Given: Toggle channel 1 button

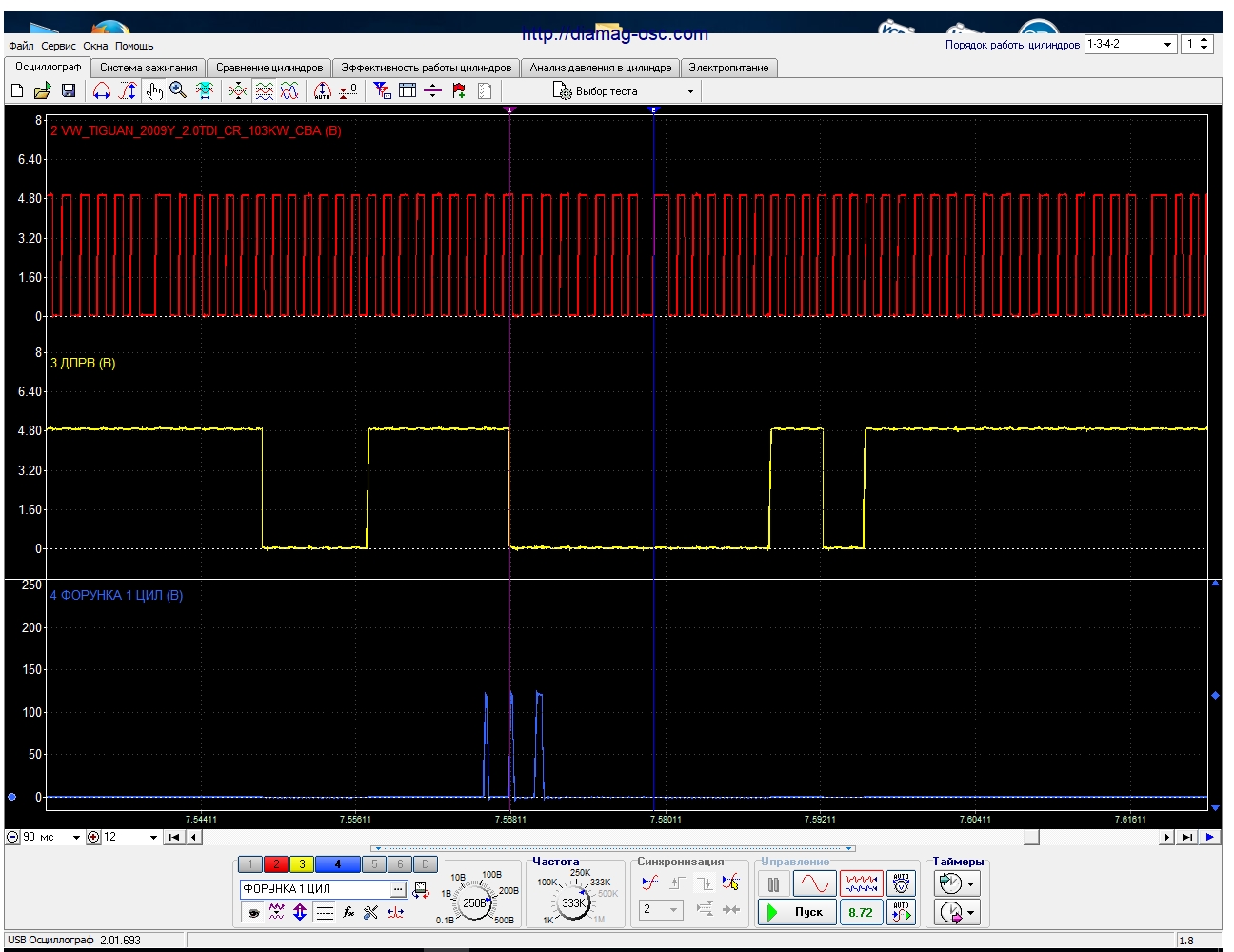Looking at the screenshot, I should [x=249, y=864].
